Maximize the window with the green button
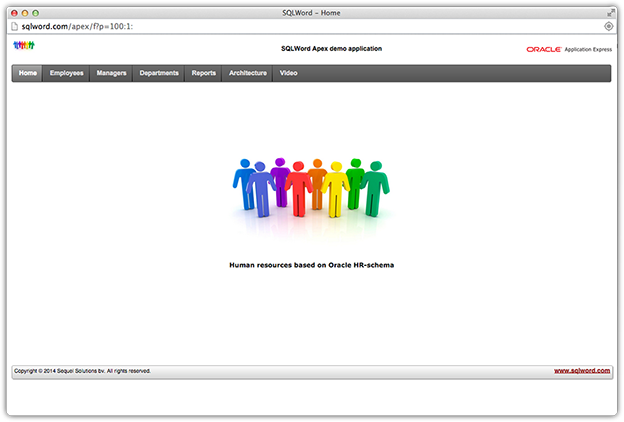 [x=35, y=13]
